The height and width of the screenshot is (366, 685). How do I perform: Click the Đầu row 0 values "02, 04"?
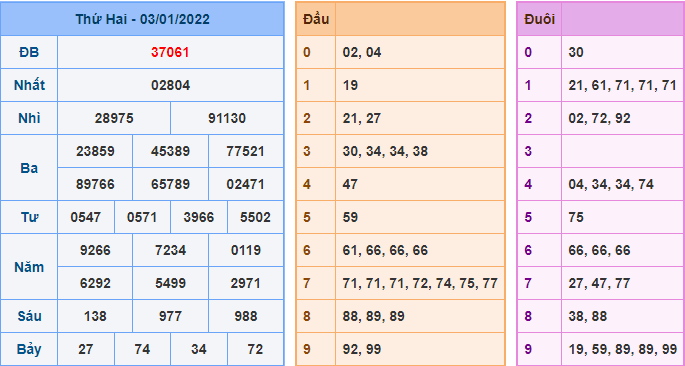point(362,52)
